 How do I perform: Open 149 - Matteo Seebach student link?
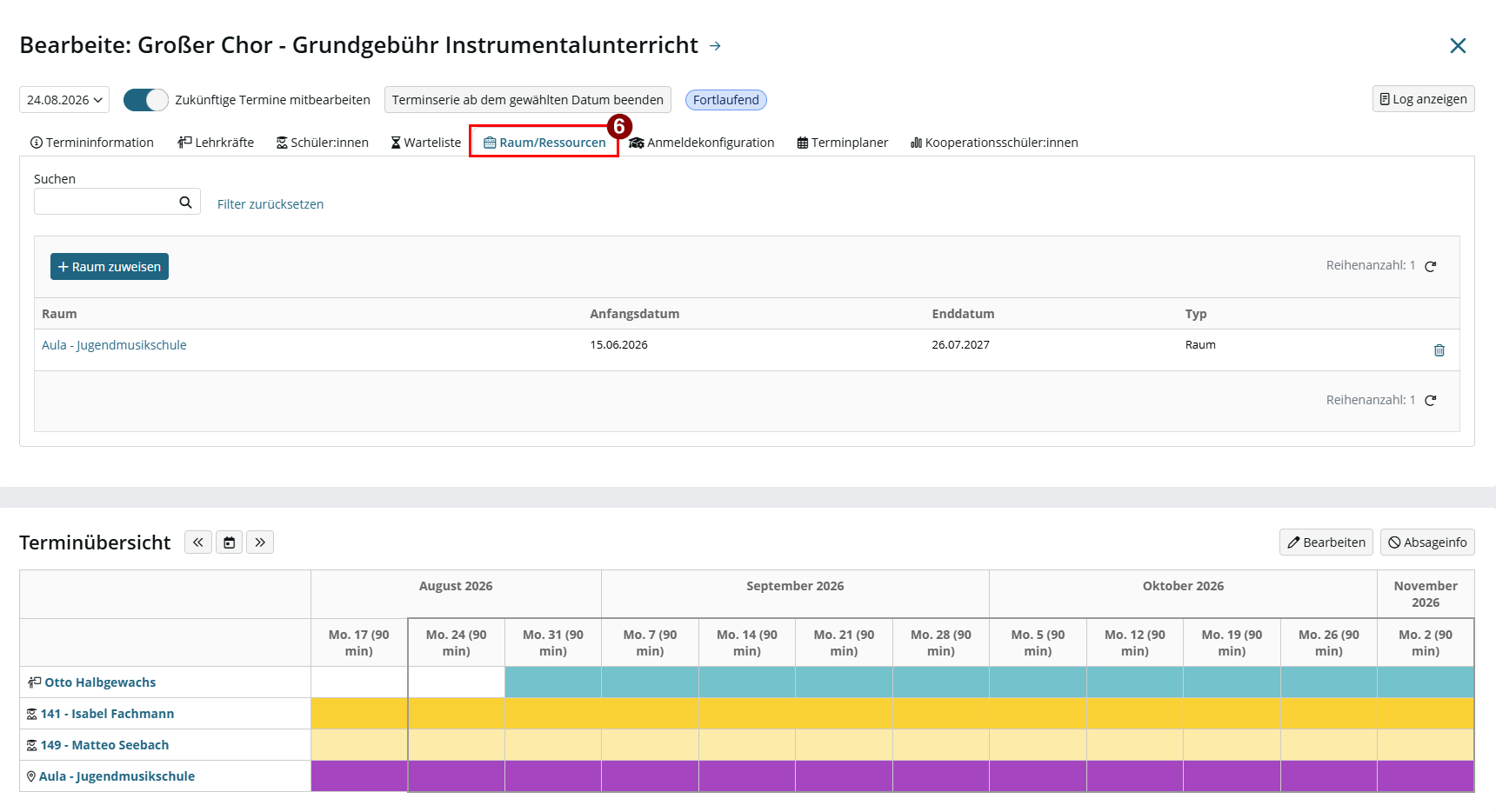pyautogui.click(x=104, y=745)
